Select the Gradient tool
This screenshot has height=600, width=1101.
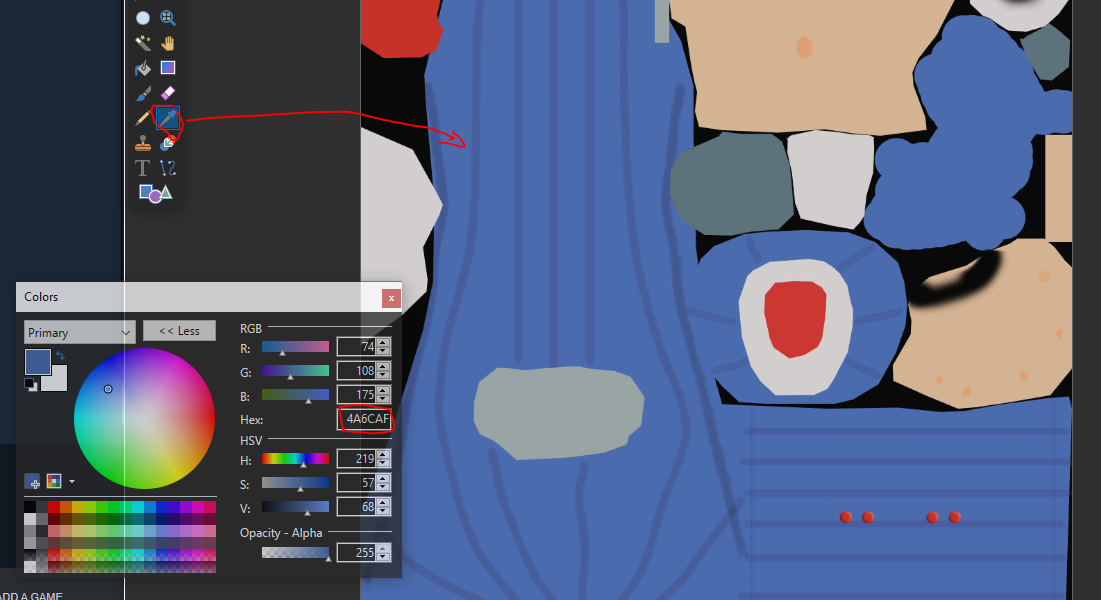(x=167, y=68)
